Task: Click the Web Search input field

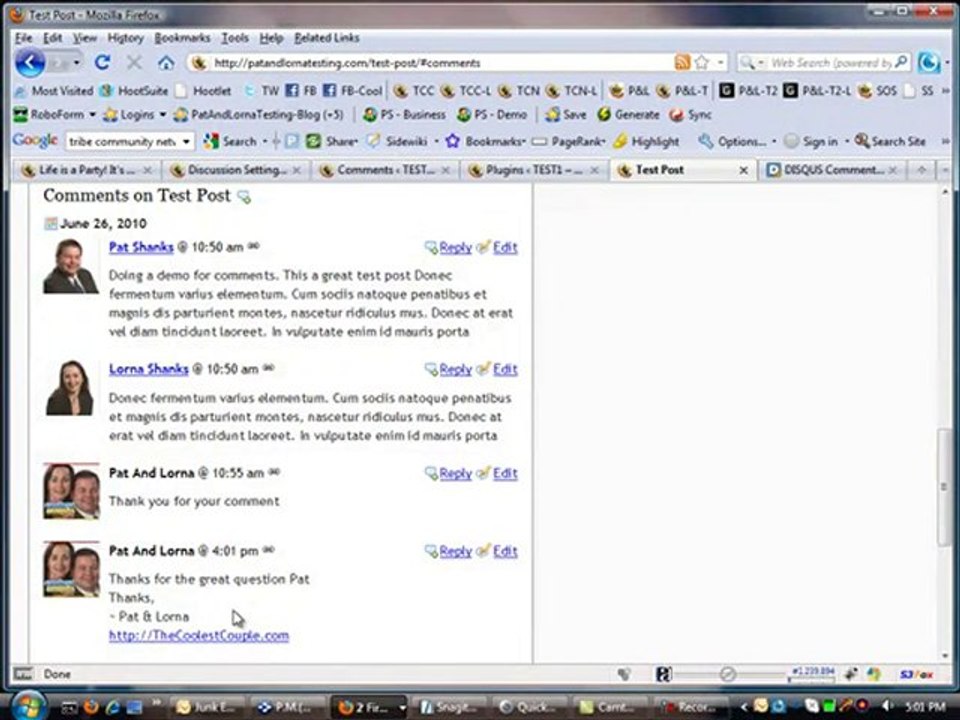Action: [x=830, y=62]
